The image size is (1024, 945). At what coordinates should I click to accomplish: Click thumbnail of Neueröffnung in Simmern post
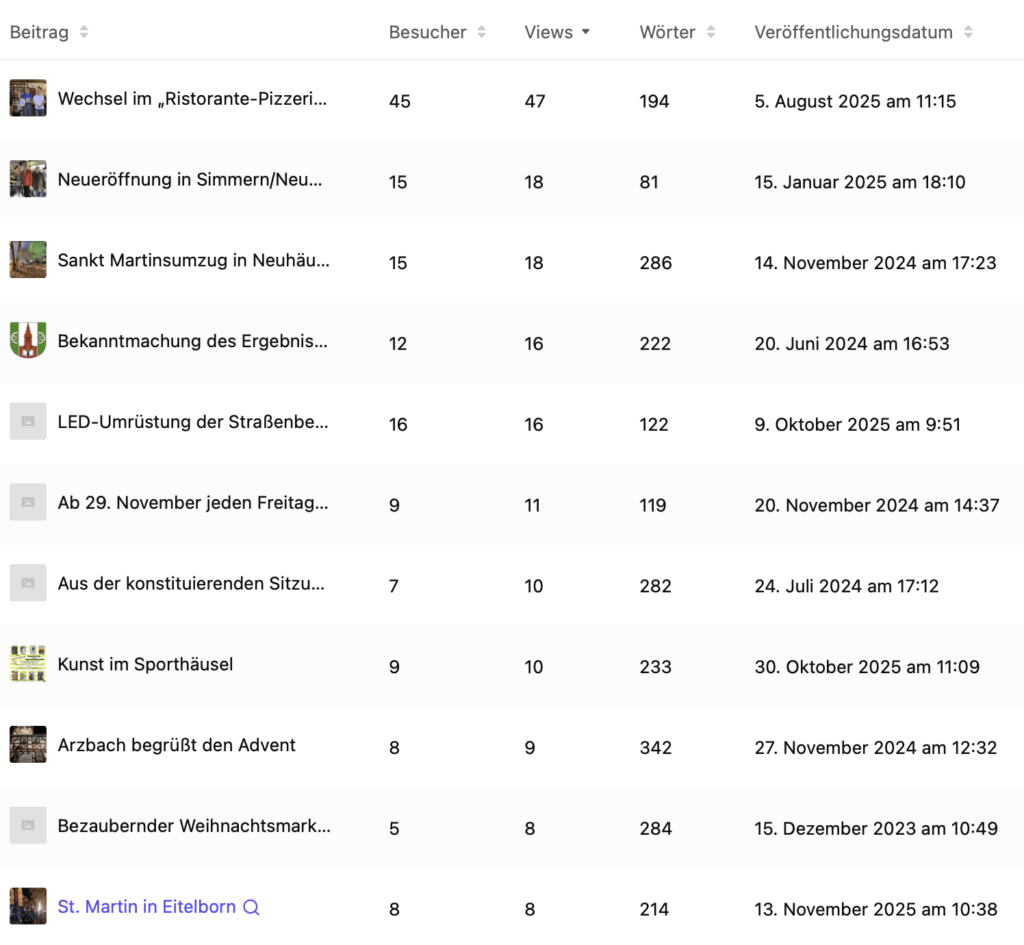click(x=28, y=179)
